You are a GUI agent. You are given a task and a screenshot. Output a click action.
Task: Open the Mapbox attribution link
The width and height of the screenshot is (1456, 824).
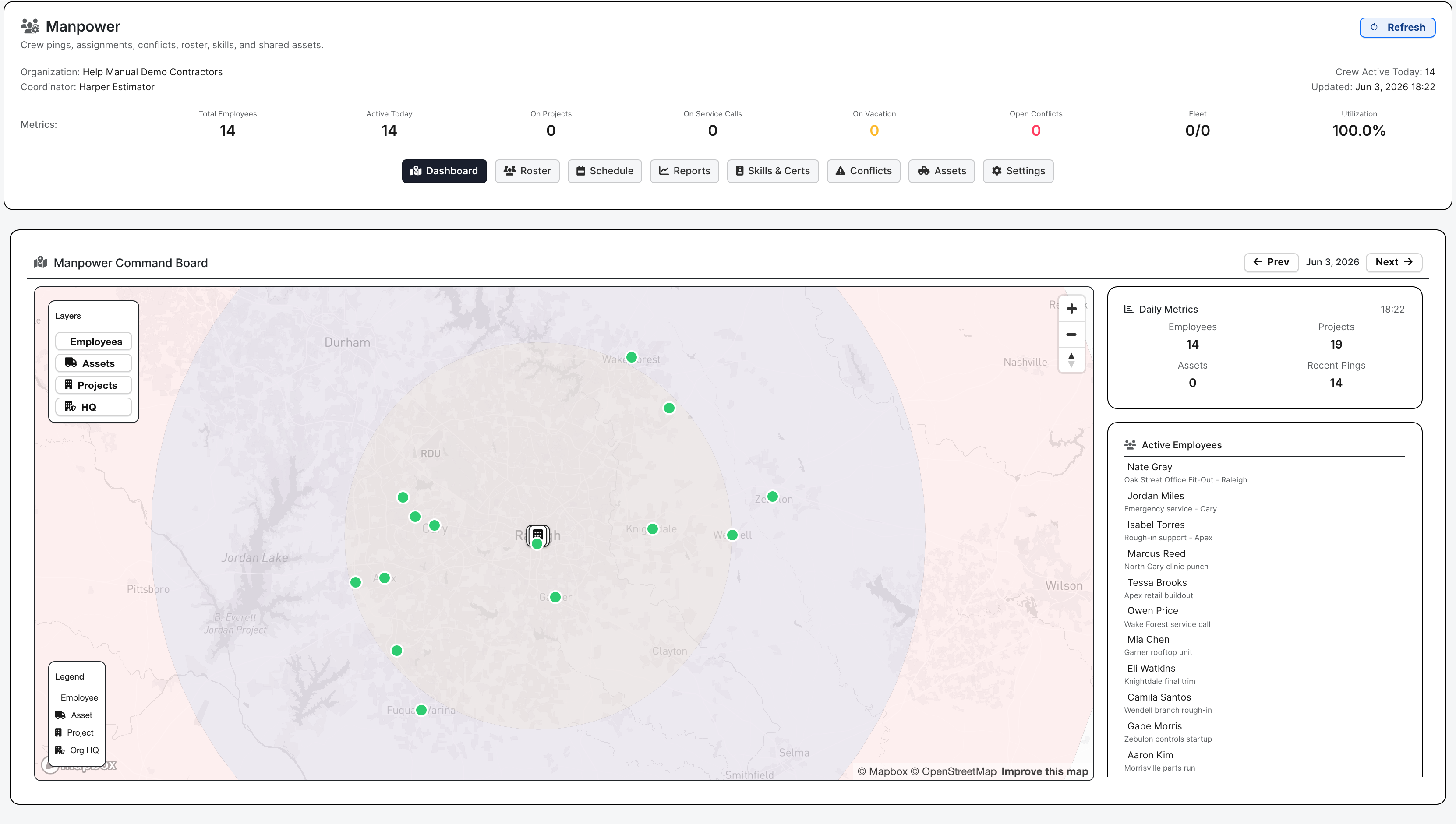pyautogui.click(x=882, y=771)
